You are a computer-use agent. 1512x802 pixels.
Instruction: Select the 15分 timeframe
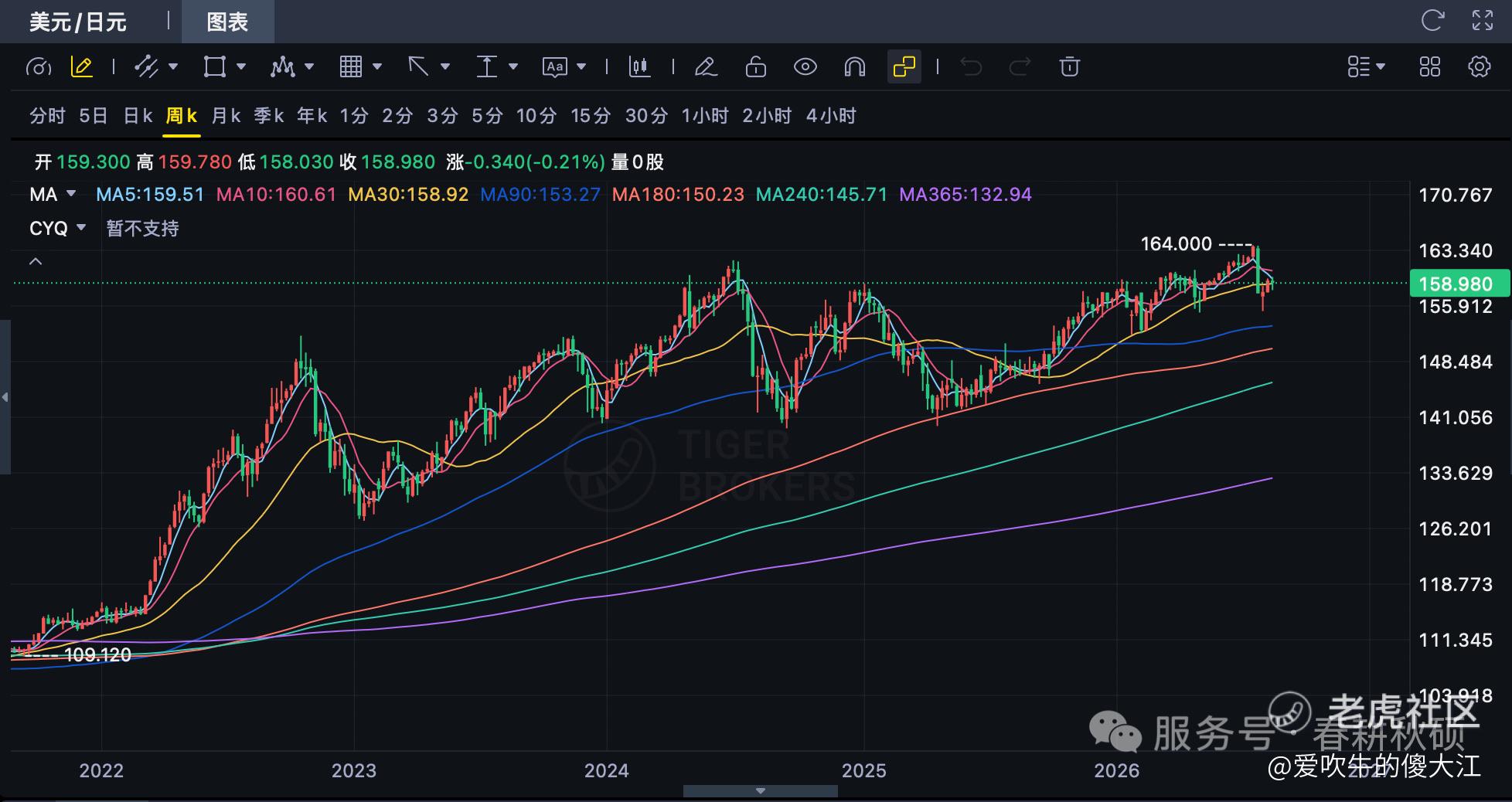coord(591,116)
